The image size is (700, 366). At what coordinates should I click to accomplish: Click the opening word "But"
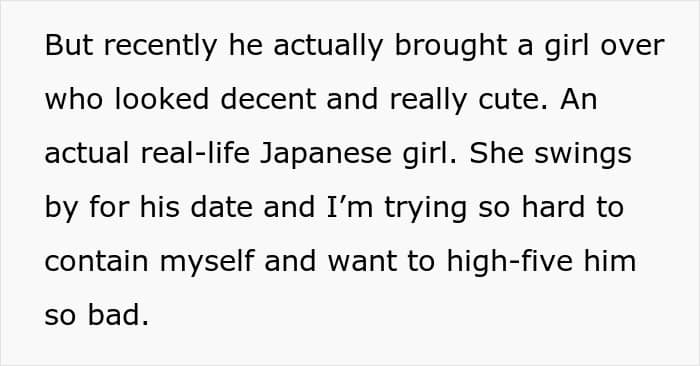pyautogui.click(x=69, y=45)
